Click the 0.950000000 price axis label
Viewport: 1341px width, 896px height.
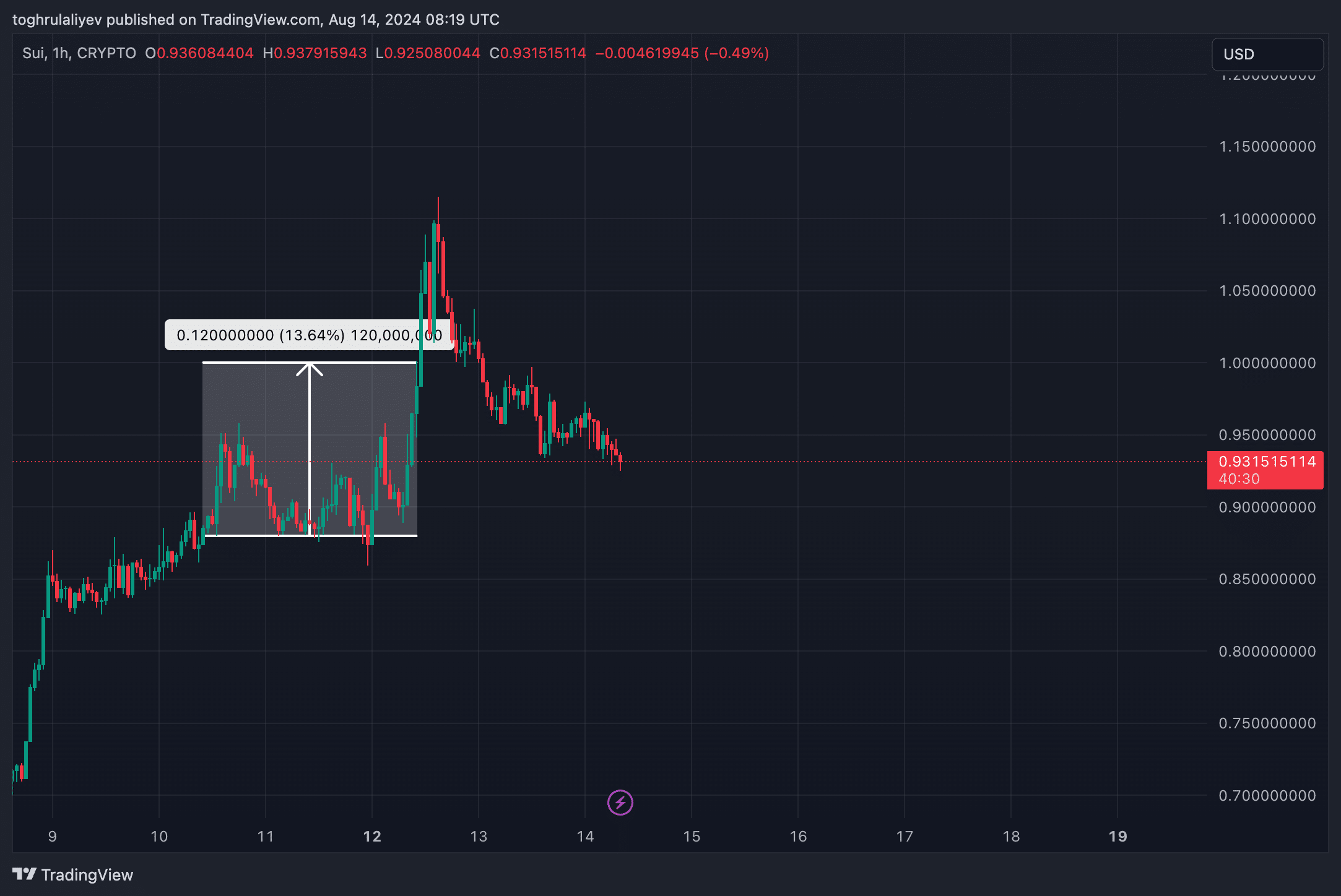point(1267,435)
